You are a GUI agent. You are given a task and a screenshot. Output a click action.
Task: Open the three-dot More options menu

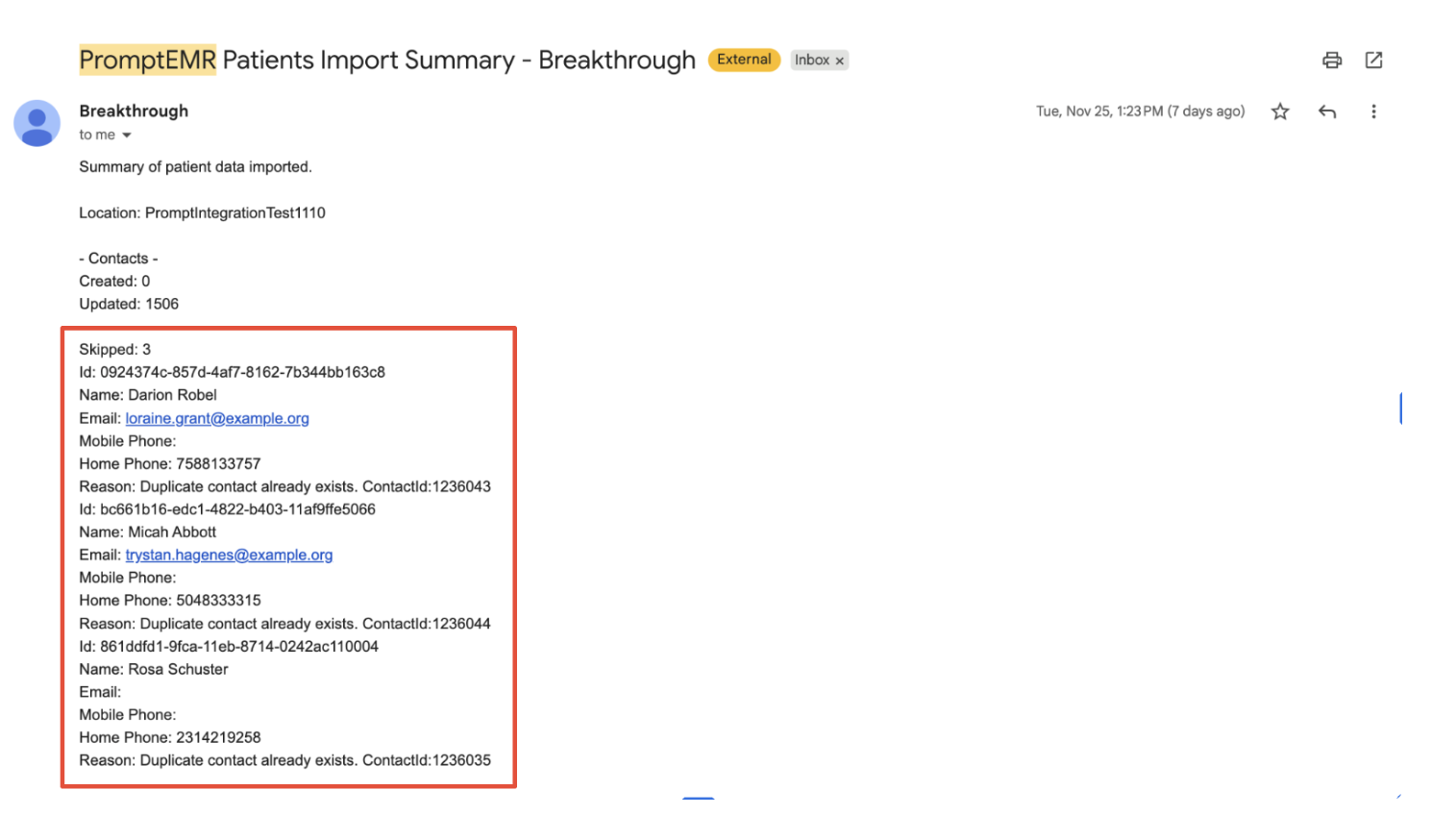1373,111
